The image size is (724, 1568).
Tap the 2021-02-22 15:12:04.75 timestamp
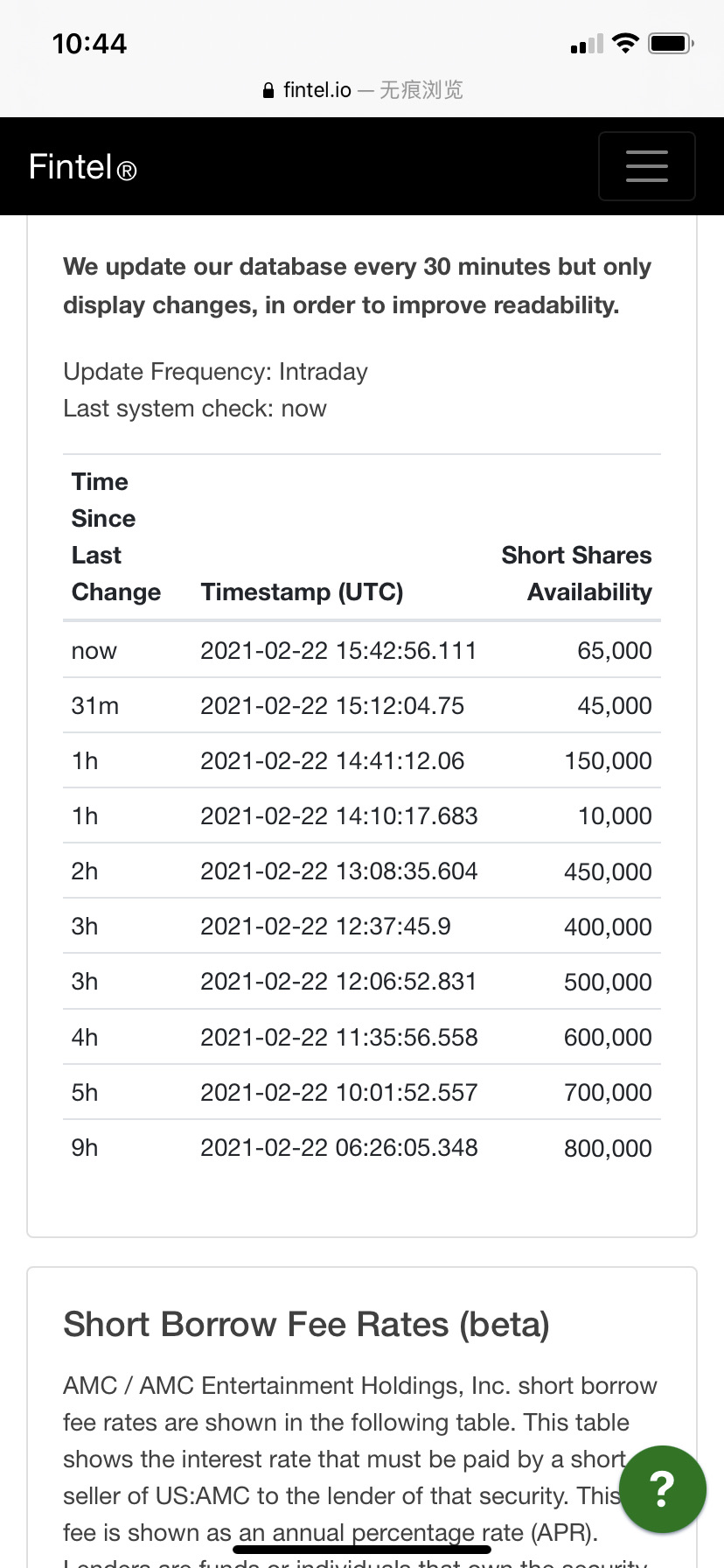coord(332,705)
